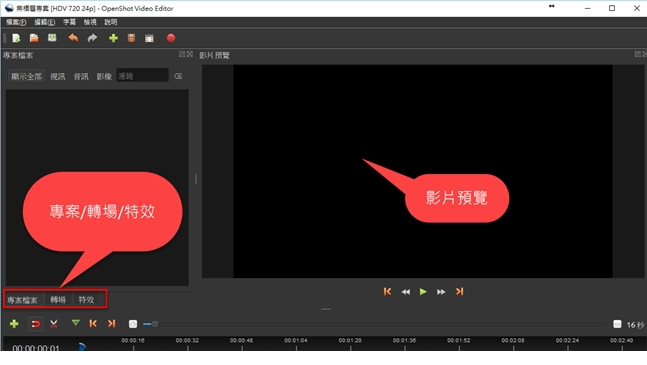Click the timeline playhead marker
The width and height of the screenshot is (647, 365).
[82, 346]
